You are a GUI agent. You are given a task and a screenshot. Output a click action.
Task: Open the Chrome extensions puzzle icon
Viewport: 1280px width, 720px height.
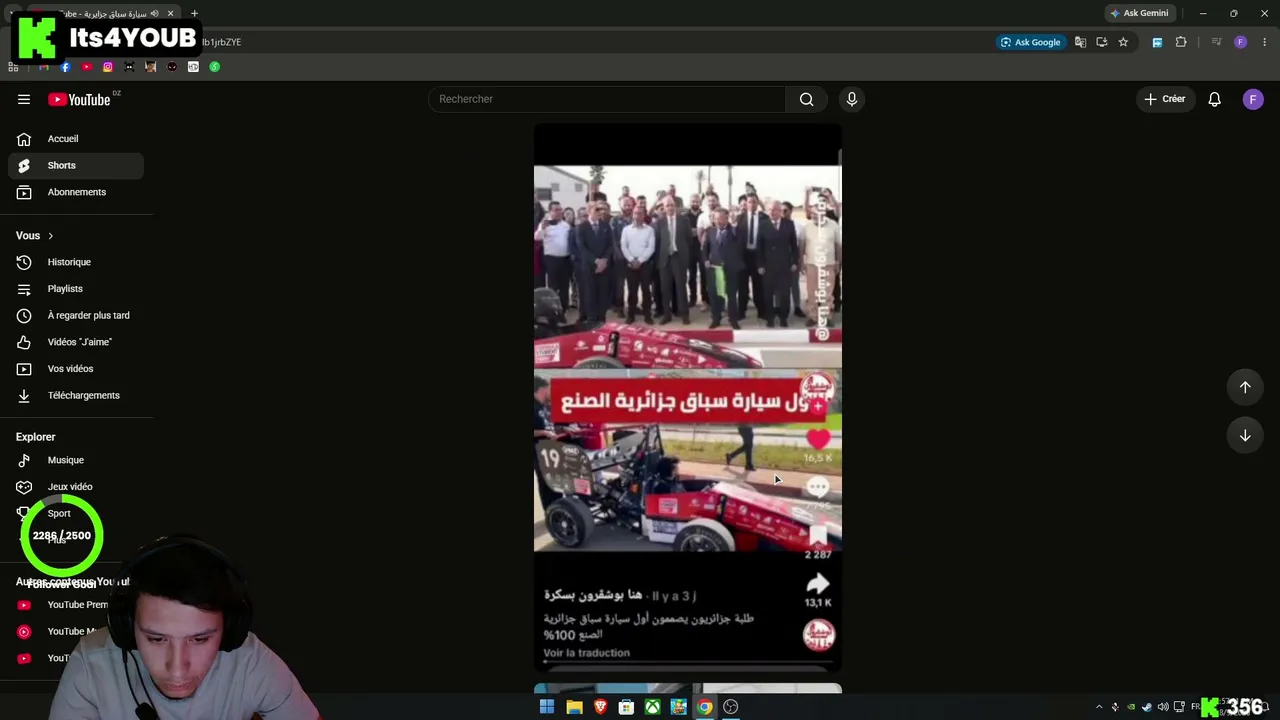(x=1181, y=42)
